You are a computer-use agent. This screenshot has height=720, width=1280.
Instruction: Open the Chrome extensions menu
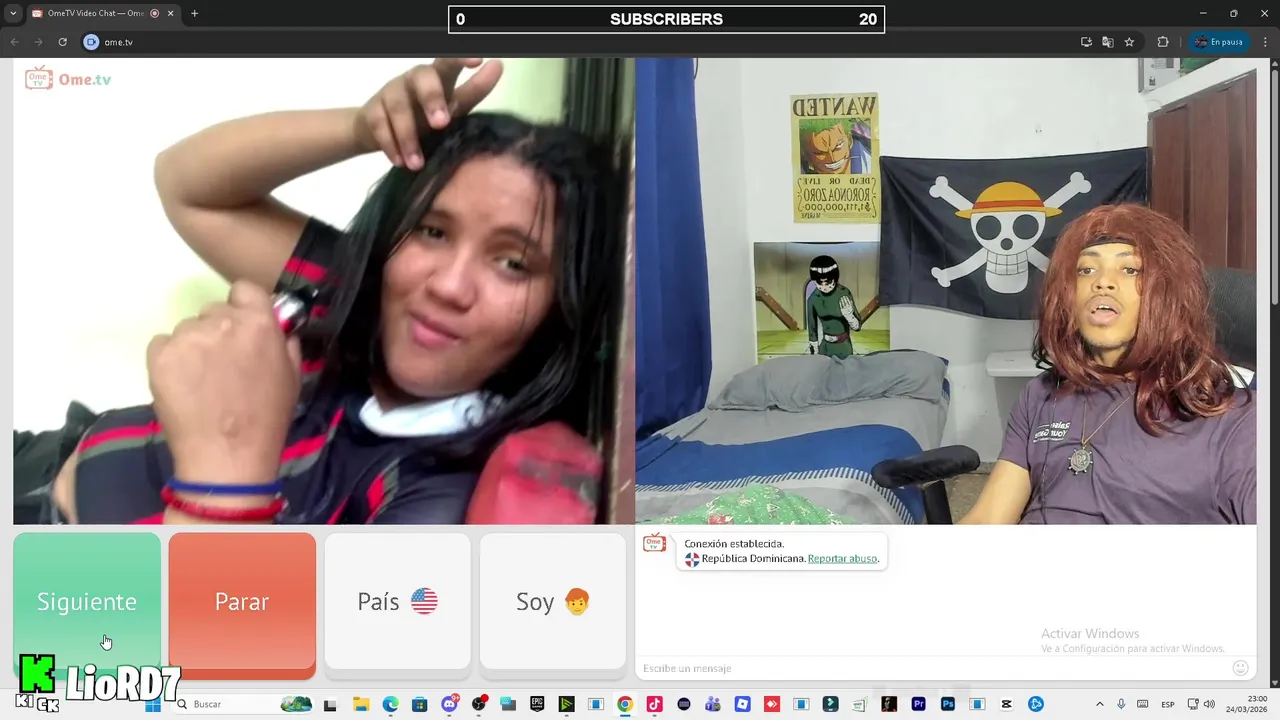click(x=1163, y=42)
